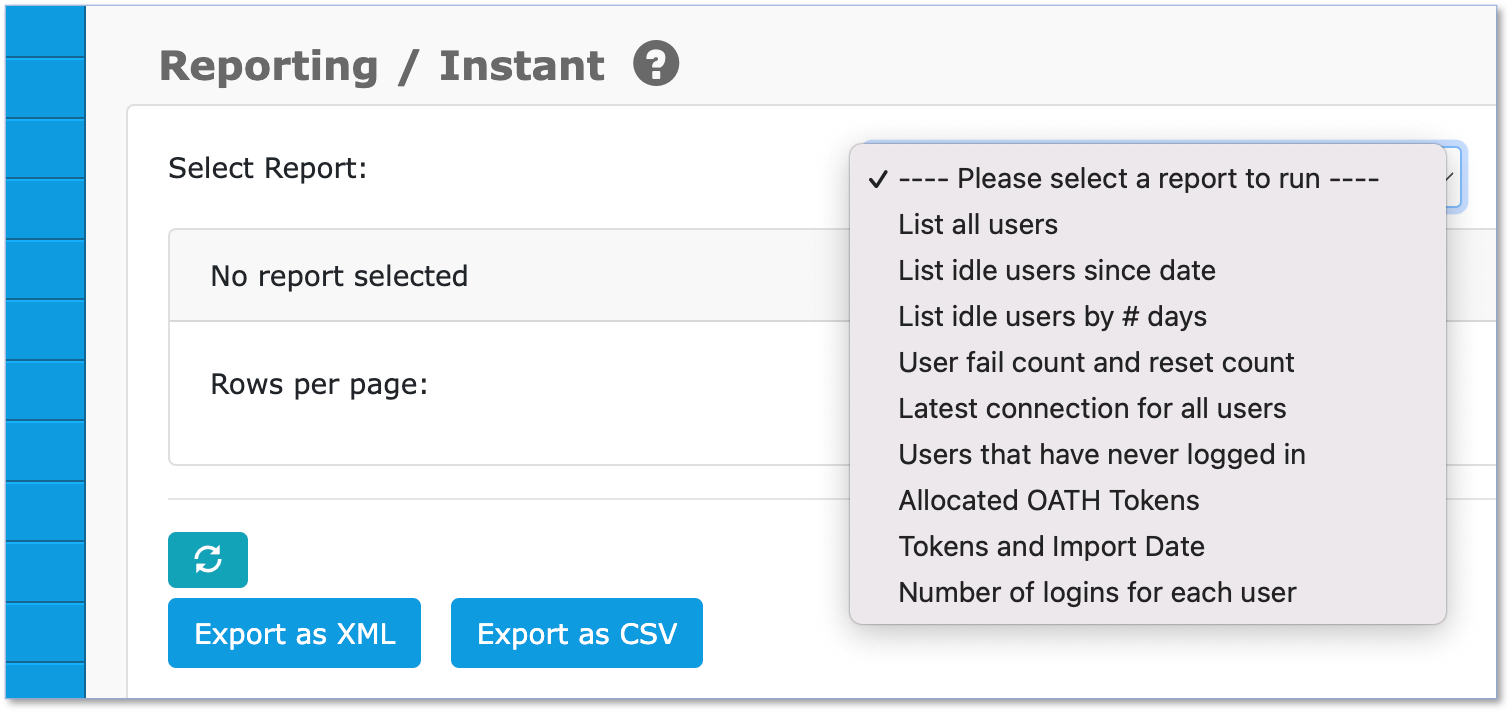Click the 'Reporting / Instant' page heading
This screenshot has width=1510, height=712.
pos(382,66)
